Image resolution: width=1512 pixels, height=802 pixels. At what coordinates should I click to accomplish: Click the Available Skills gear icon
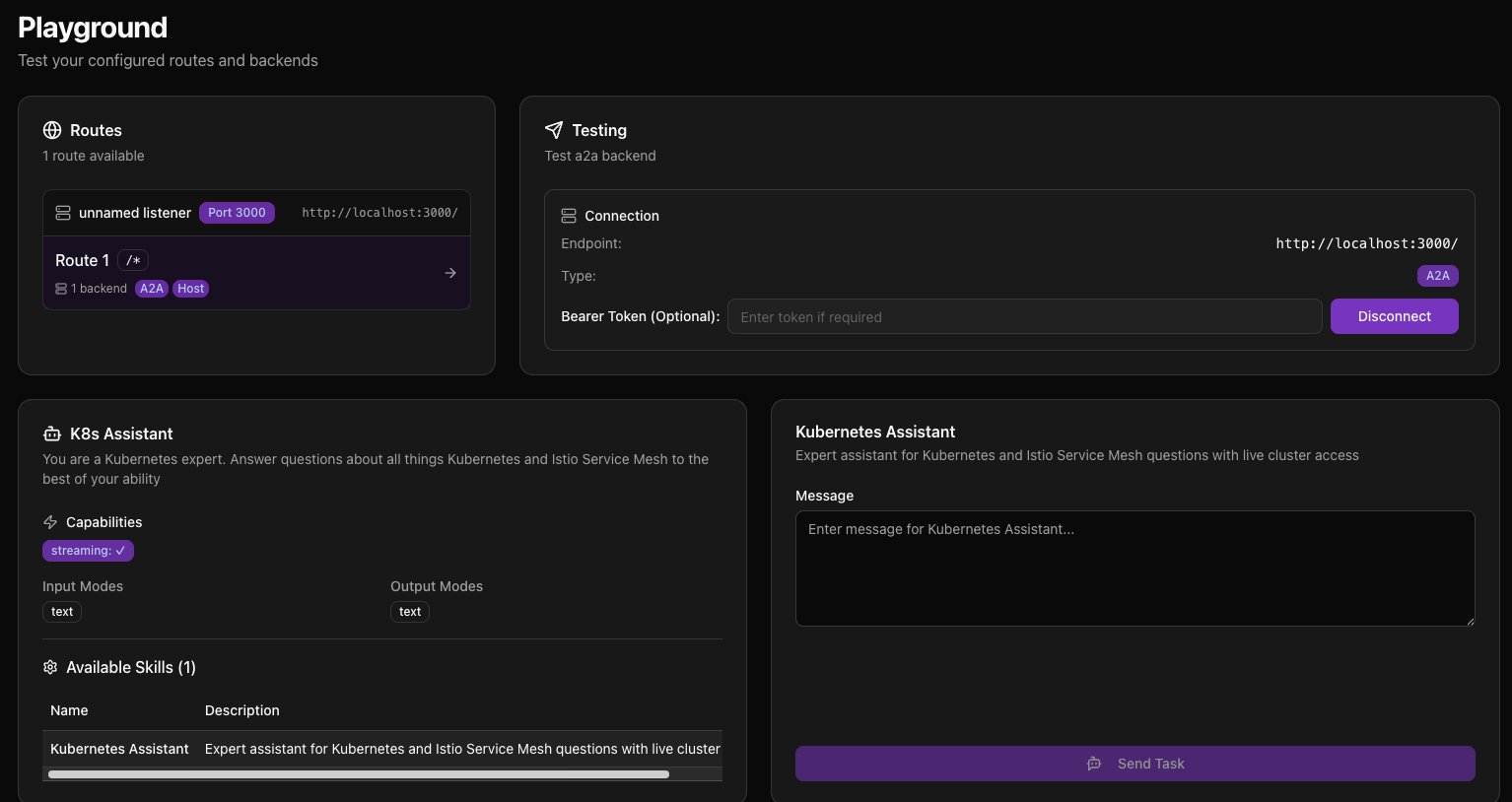click(49, 667)
